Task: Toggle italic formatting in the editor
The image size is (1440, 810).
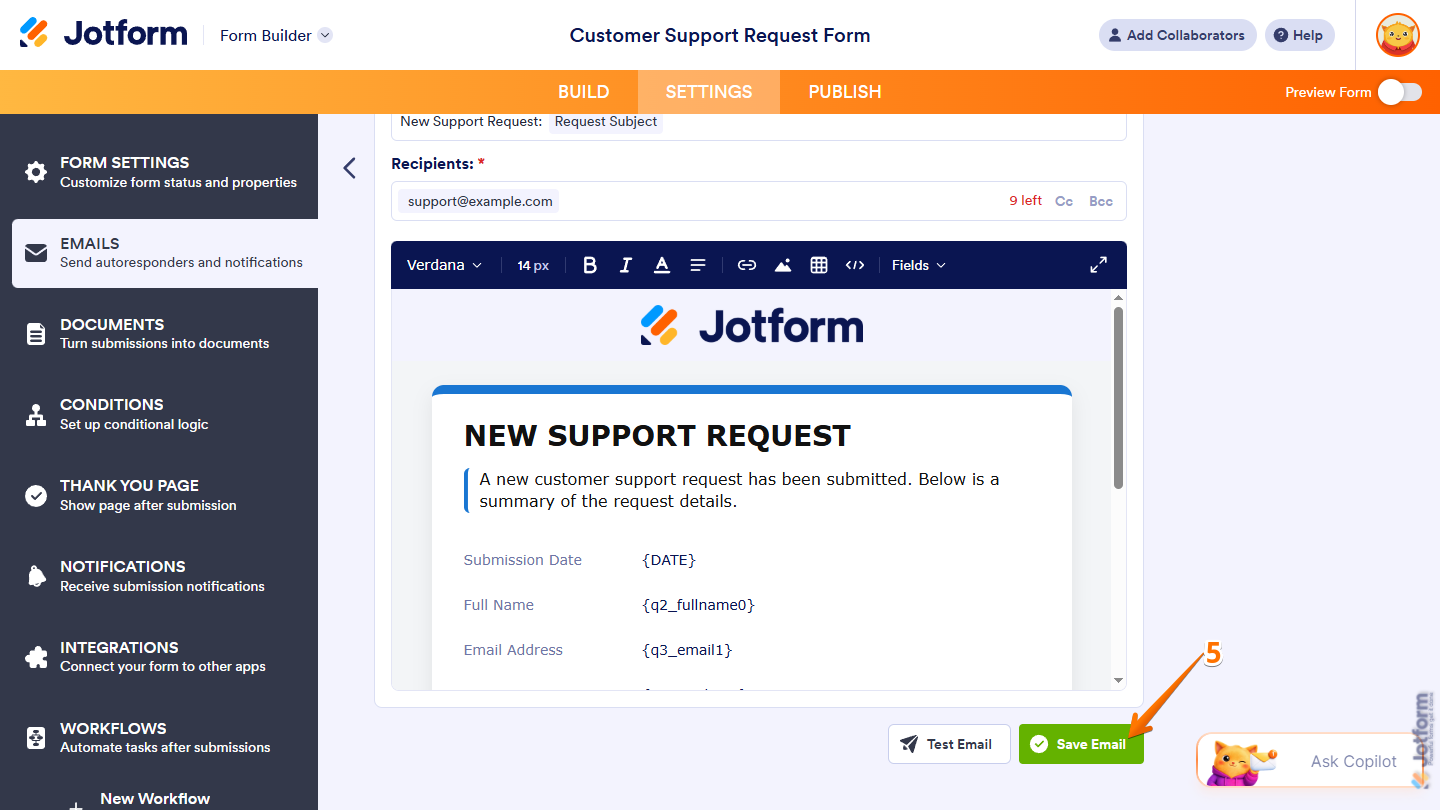Action: 626,265
